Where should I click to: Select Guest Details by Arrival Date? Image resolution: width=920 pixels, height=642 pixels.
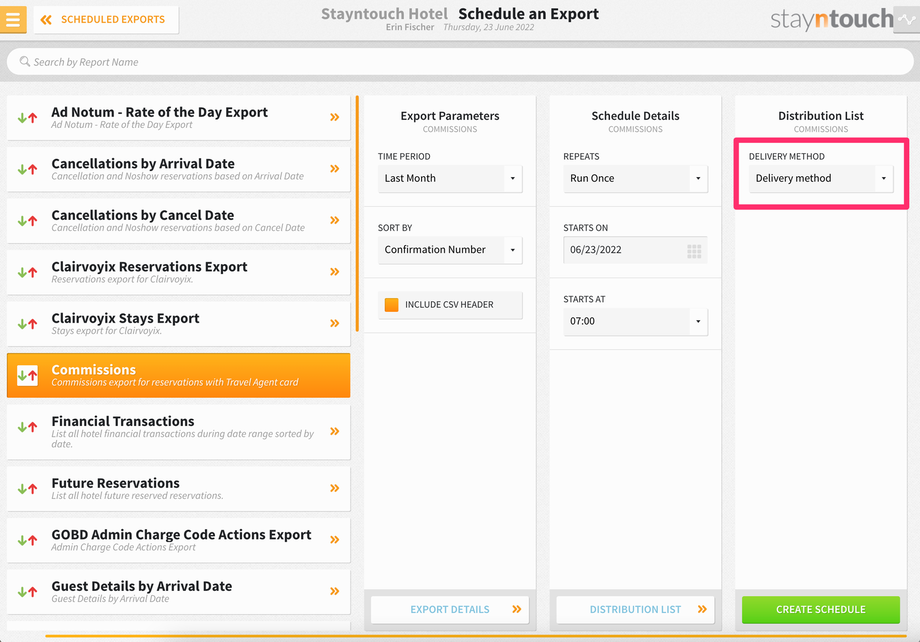coord(178,592)
